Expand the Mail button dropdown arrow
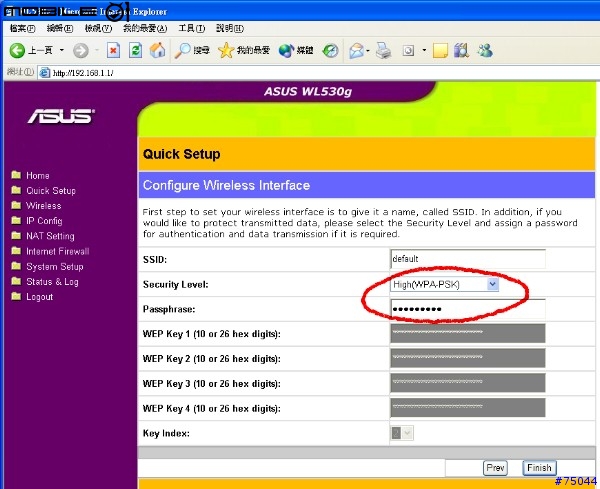Image resolution: width=600 pixels, height=489 pixels. (368, 51)
